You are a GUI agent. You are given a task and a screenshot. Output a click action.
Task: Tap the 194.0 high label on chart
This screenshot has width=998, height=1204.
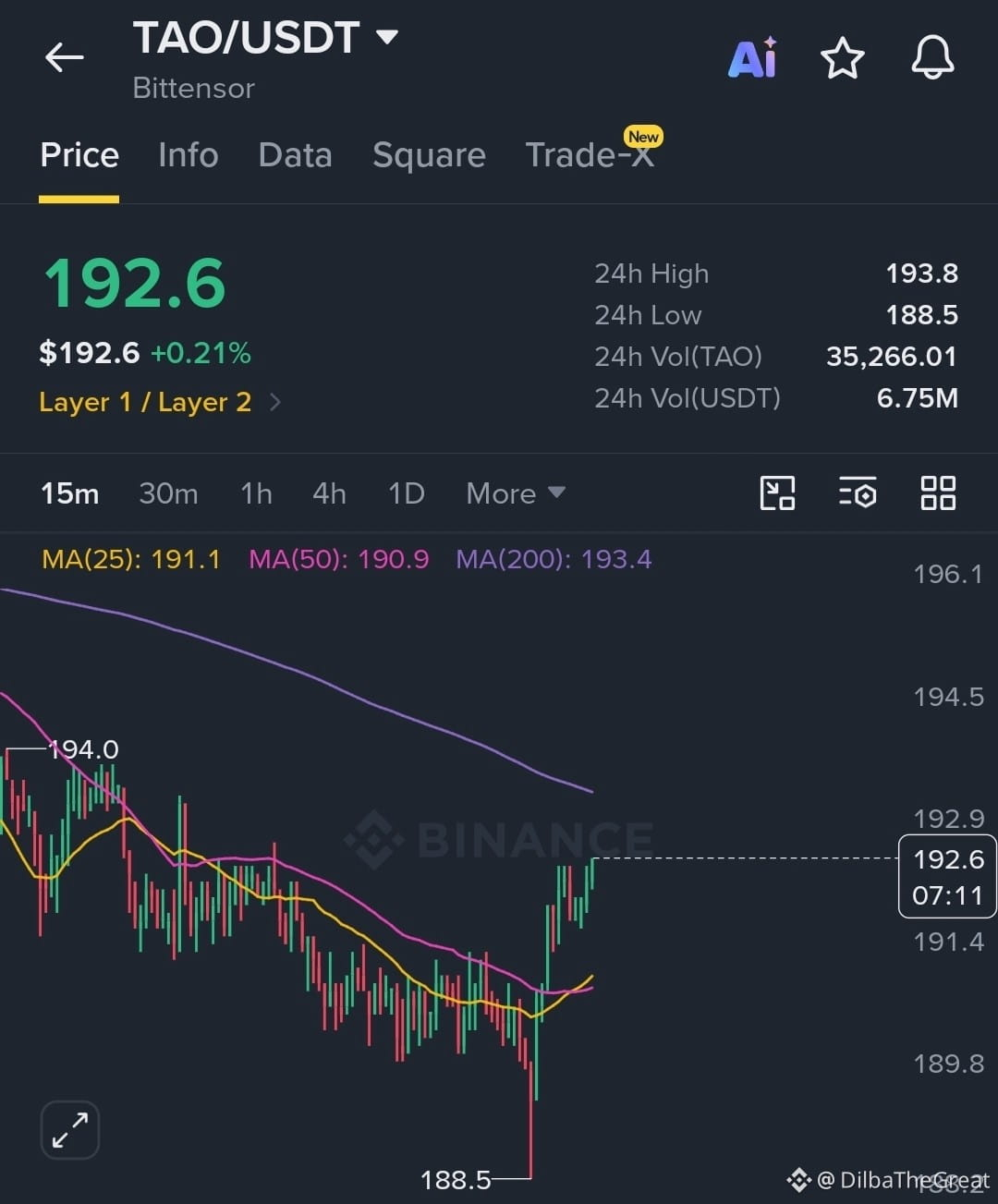[83, 749]
